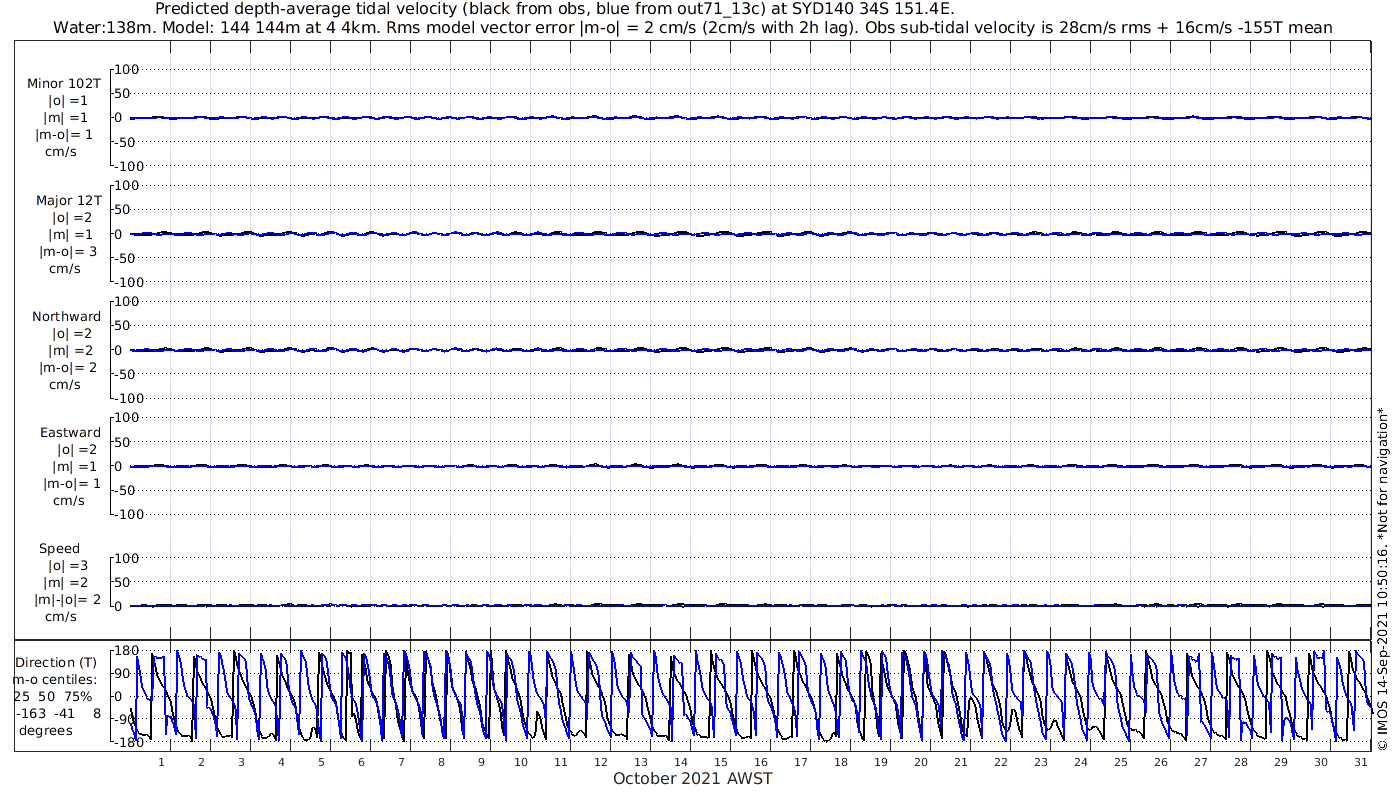The image size is (1400, 800).
Task: Click the "October 2021 AWST" axis title
Action: [x=693, y=778]
